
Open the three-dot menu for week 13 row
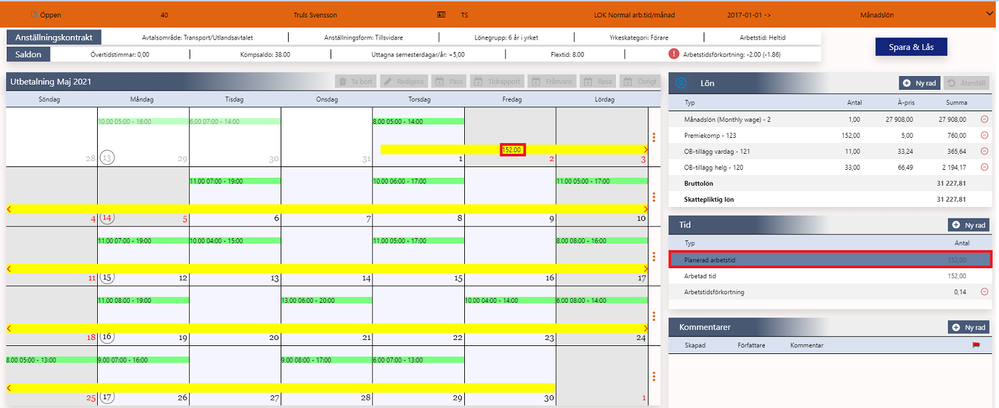pos(654,137)
